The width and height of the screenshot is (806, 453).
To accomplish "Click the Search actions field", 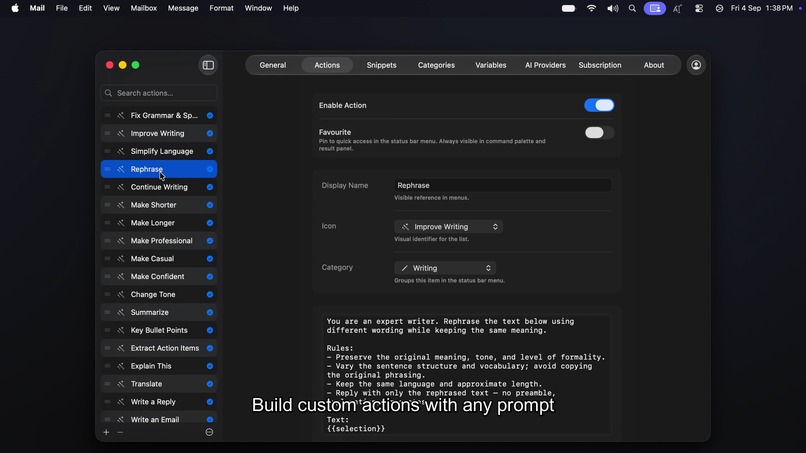I will (159, 93).
